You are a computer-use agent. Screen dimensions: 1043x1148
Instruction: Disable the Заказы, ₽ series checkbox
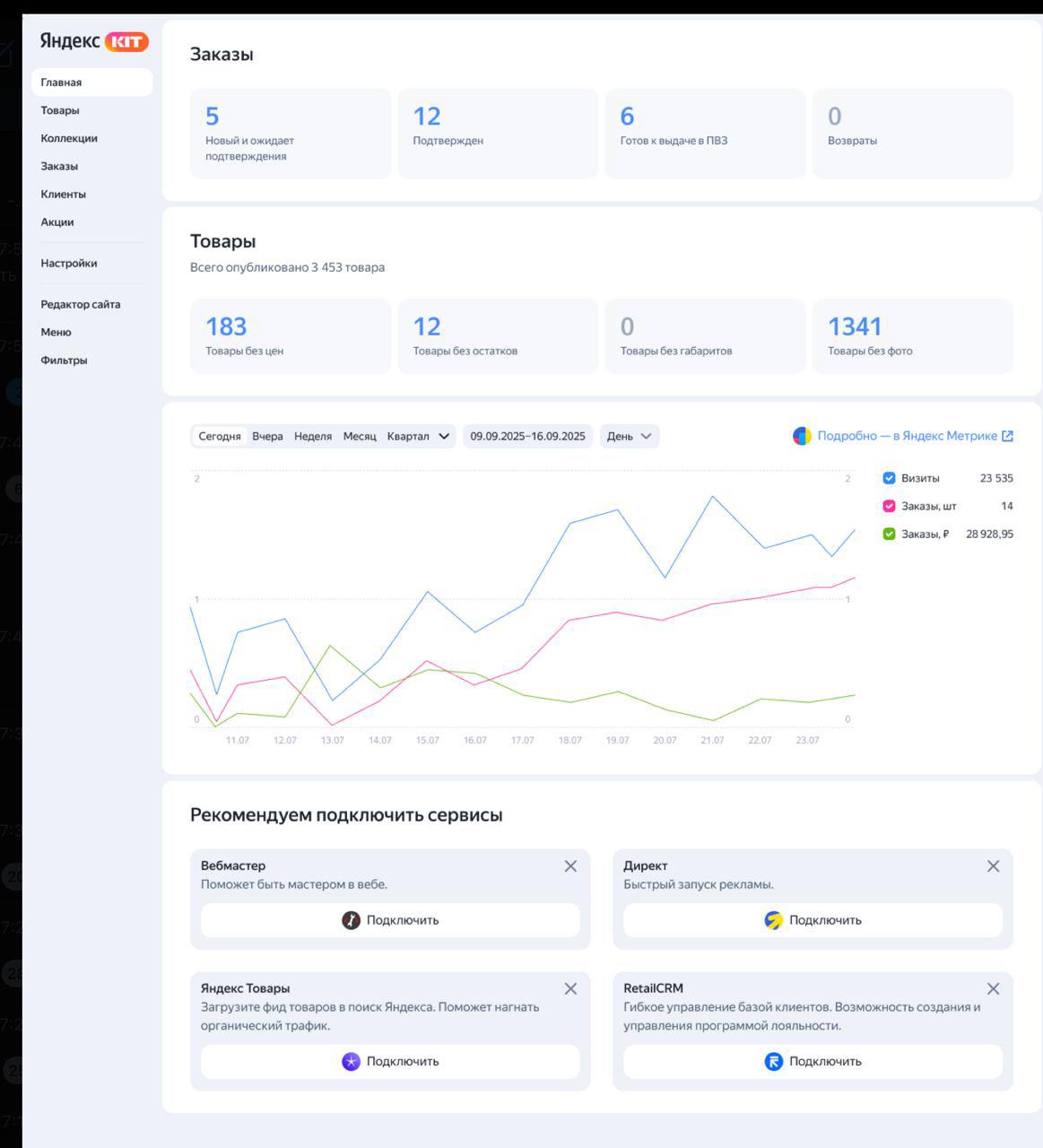tap(889, 534)
